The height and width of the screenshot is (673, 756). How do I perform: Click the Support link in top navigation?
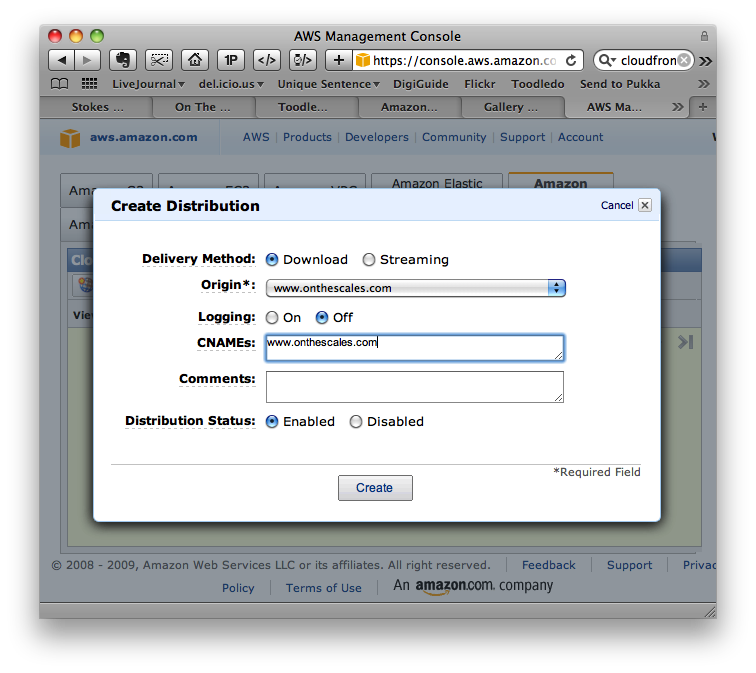[x=522, y=137]
